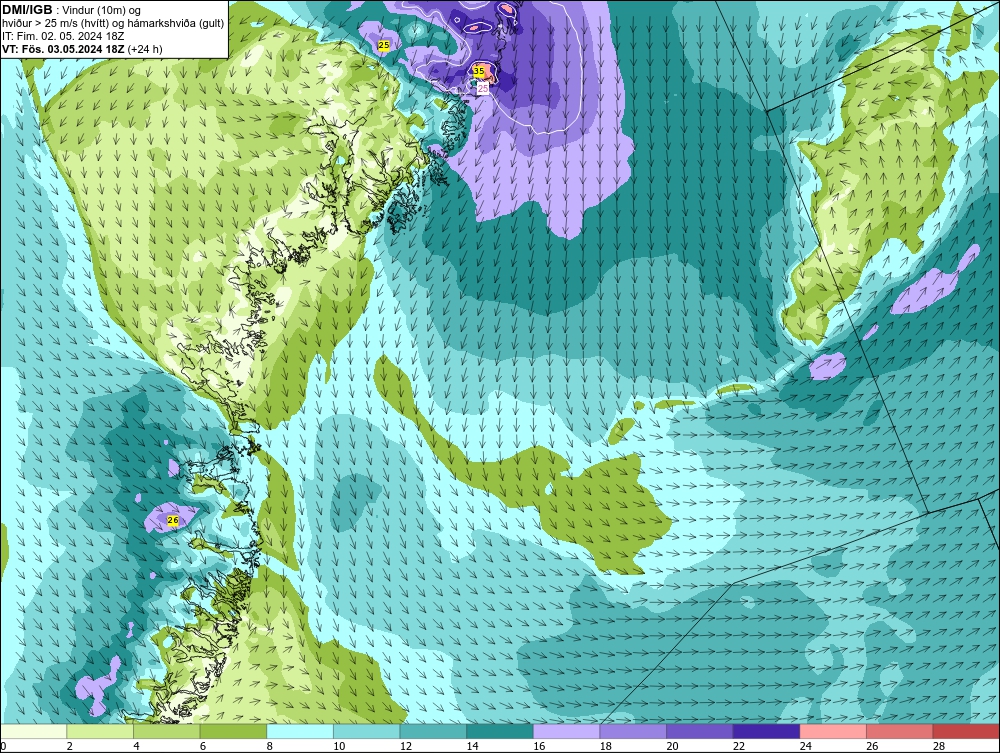Viewport: 1000px width, 753px height.
Task: Click the white 25 gust label
Action: pyautogui.click(x=483, y=87)
